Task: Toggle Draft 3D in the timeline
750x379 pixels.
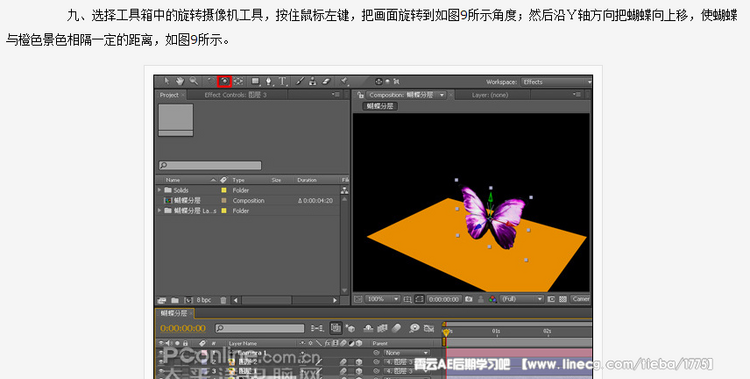Action: [x=351, y=328]
